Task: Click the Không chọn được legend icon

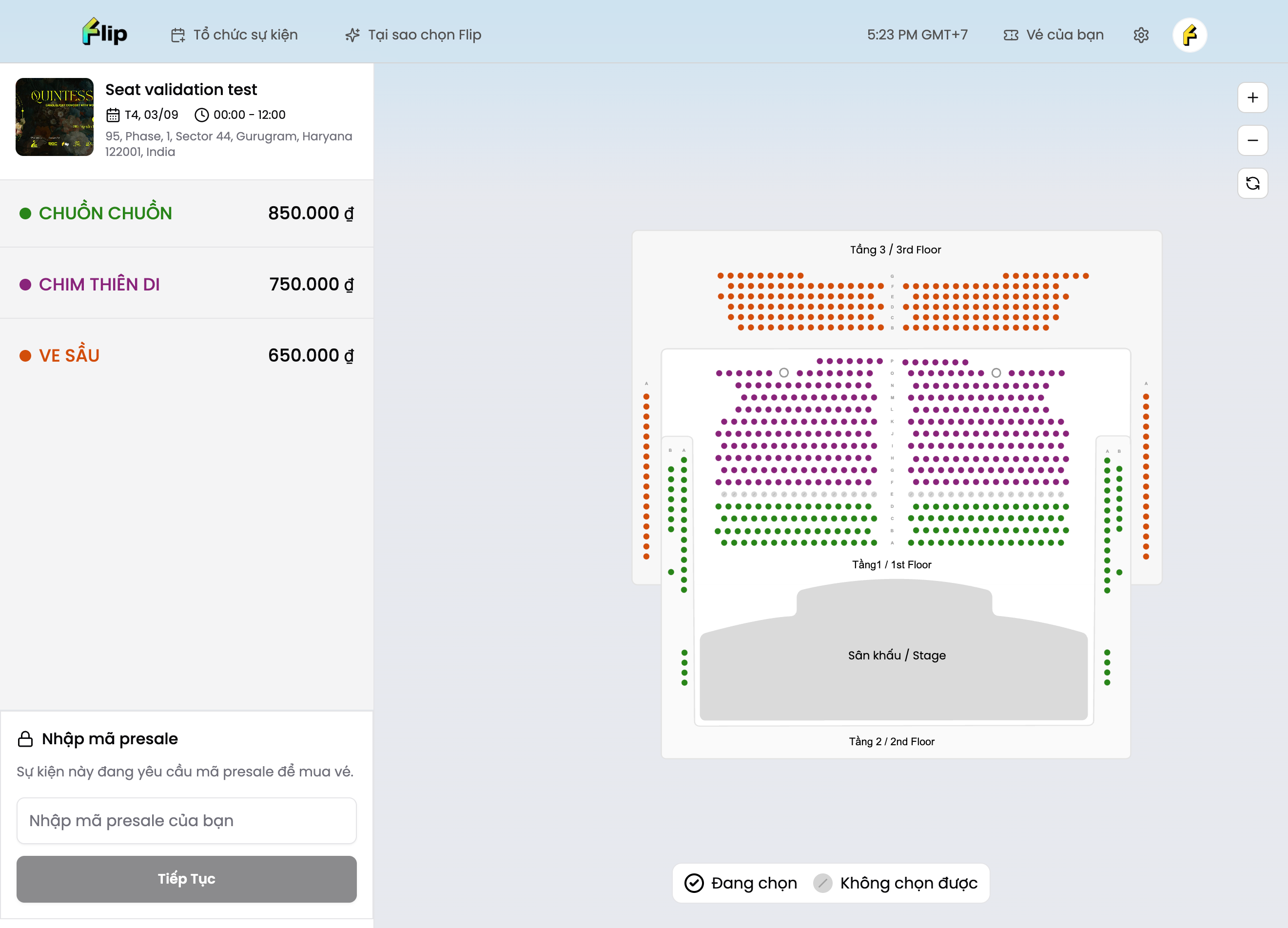Action: [822, 883]
